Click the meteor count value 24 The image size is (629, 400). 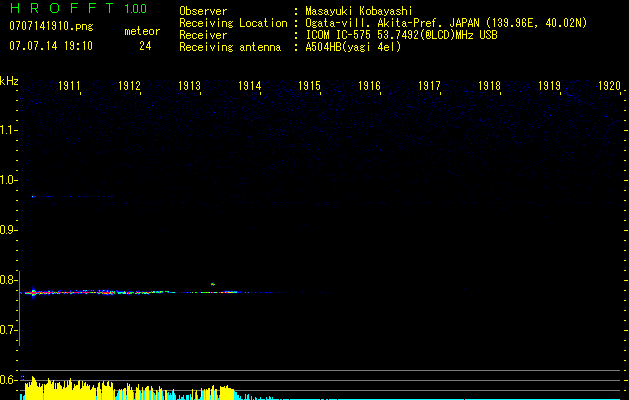(x=145, y=46)
